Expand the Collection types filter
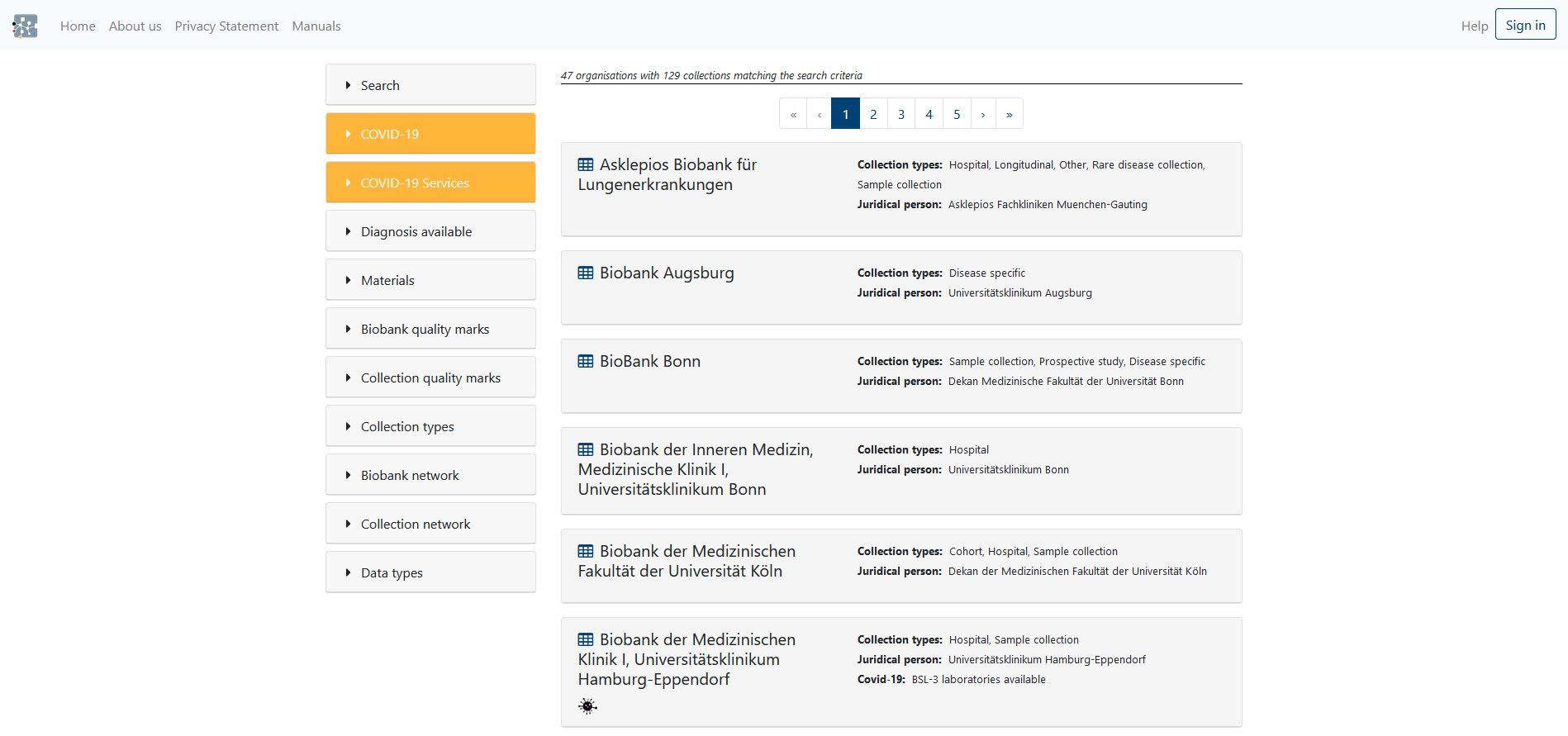The width and height of the screenshot is (1568, 736). (x=430, y=425)
